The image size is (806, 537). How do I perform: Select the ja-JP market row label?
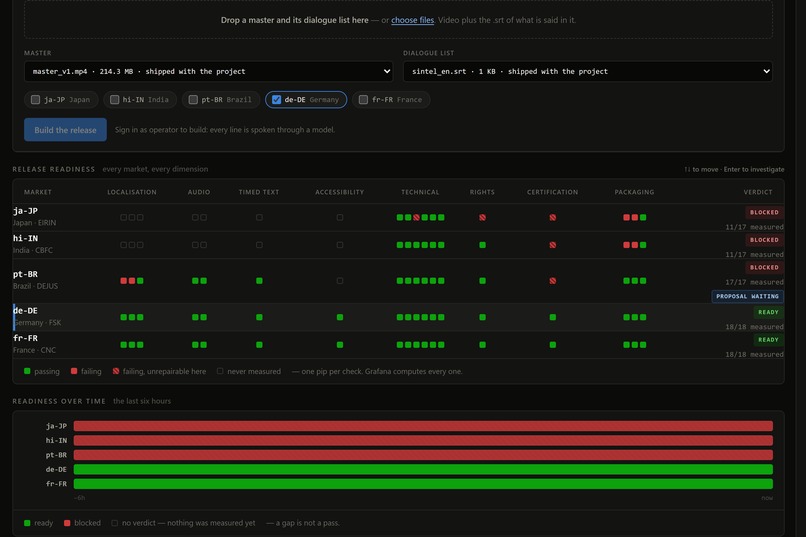coord(25,211)
